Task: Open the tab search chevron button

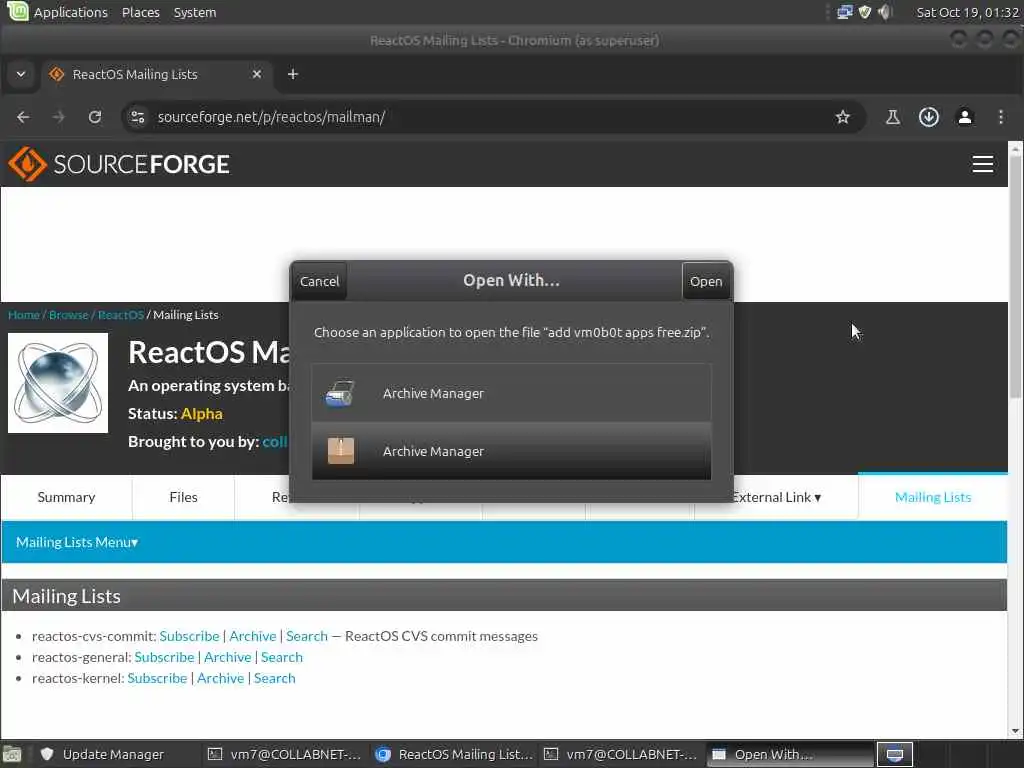Action: (21, 74)
